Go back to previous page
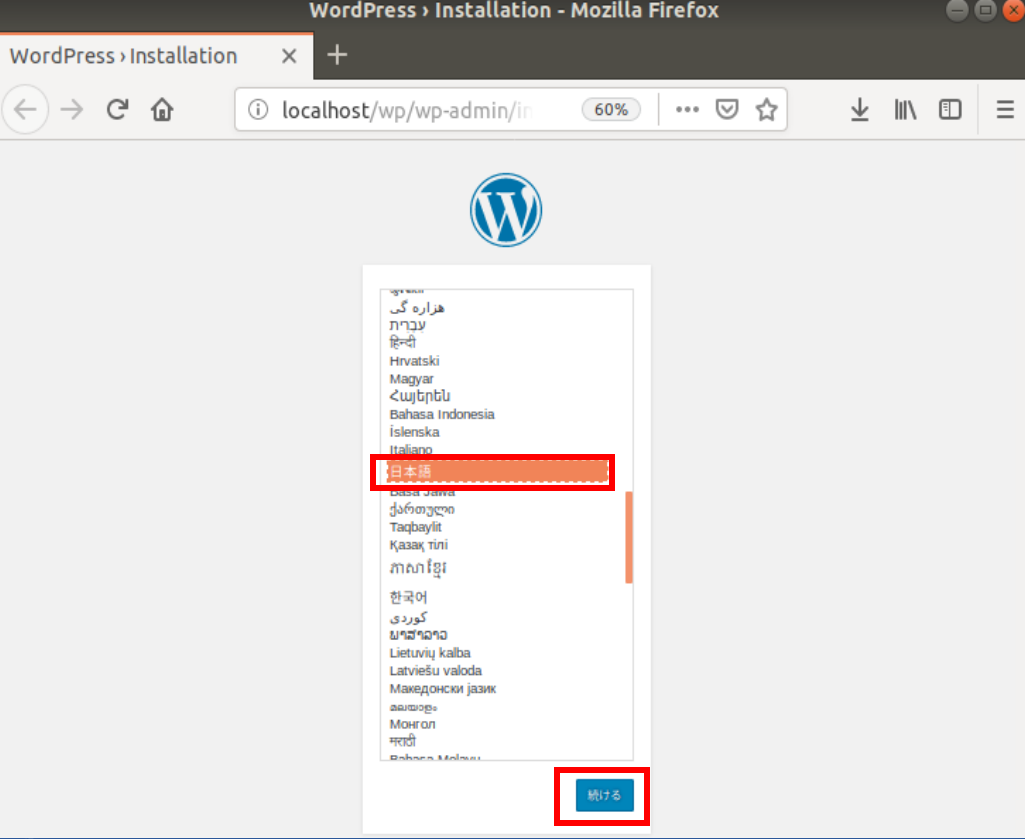This screenshot has width=1025, height=839. (x=25, y=109)
